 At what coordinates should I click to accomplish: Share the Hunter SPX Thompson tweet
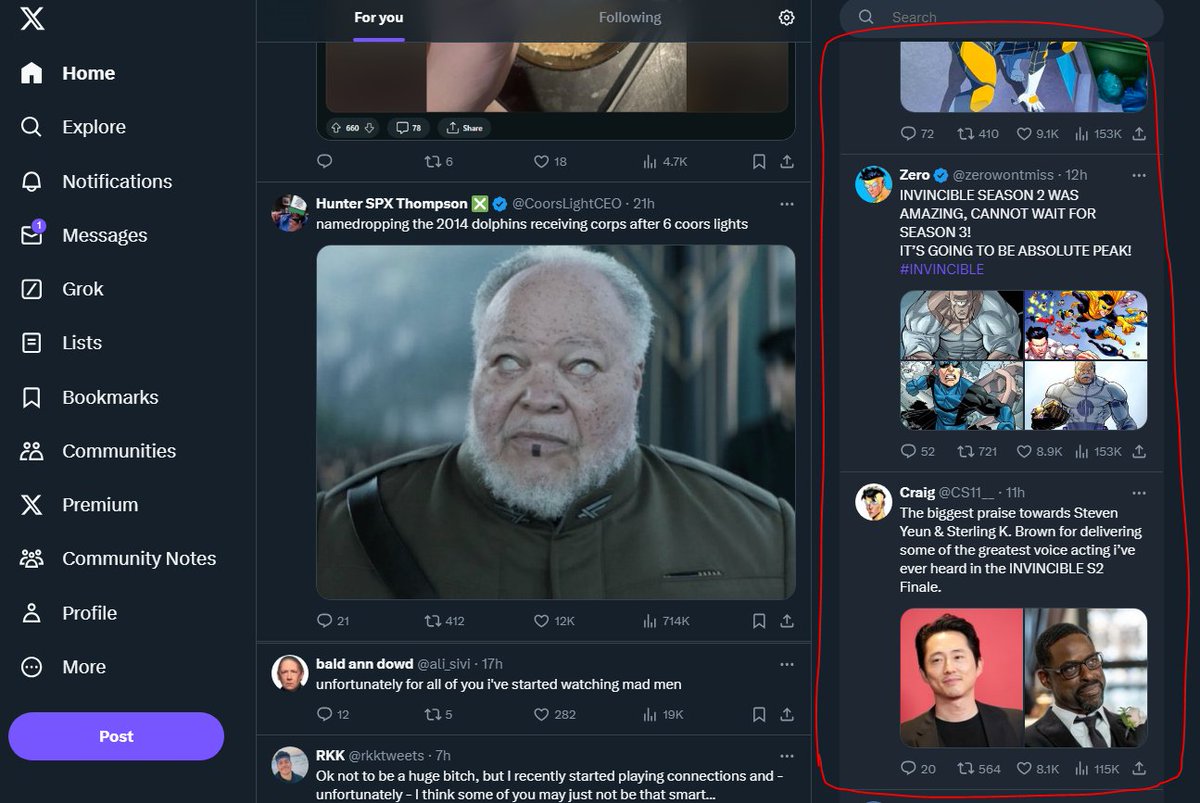(787, 621)
